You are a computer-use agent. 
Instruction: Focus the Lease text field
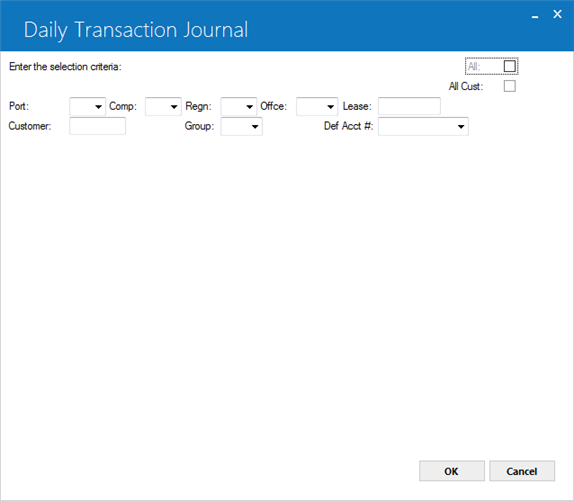409,106
